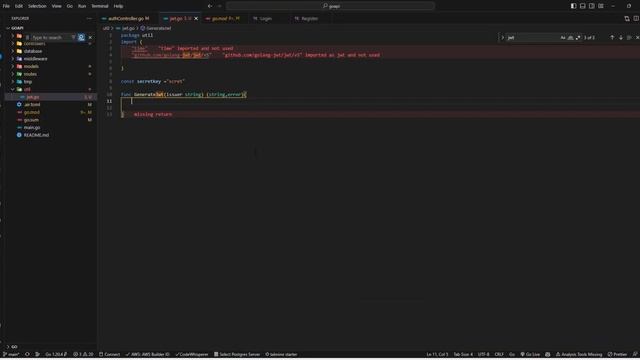
Task: Click AWS Builder ID status item
Action: 147,354
